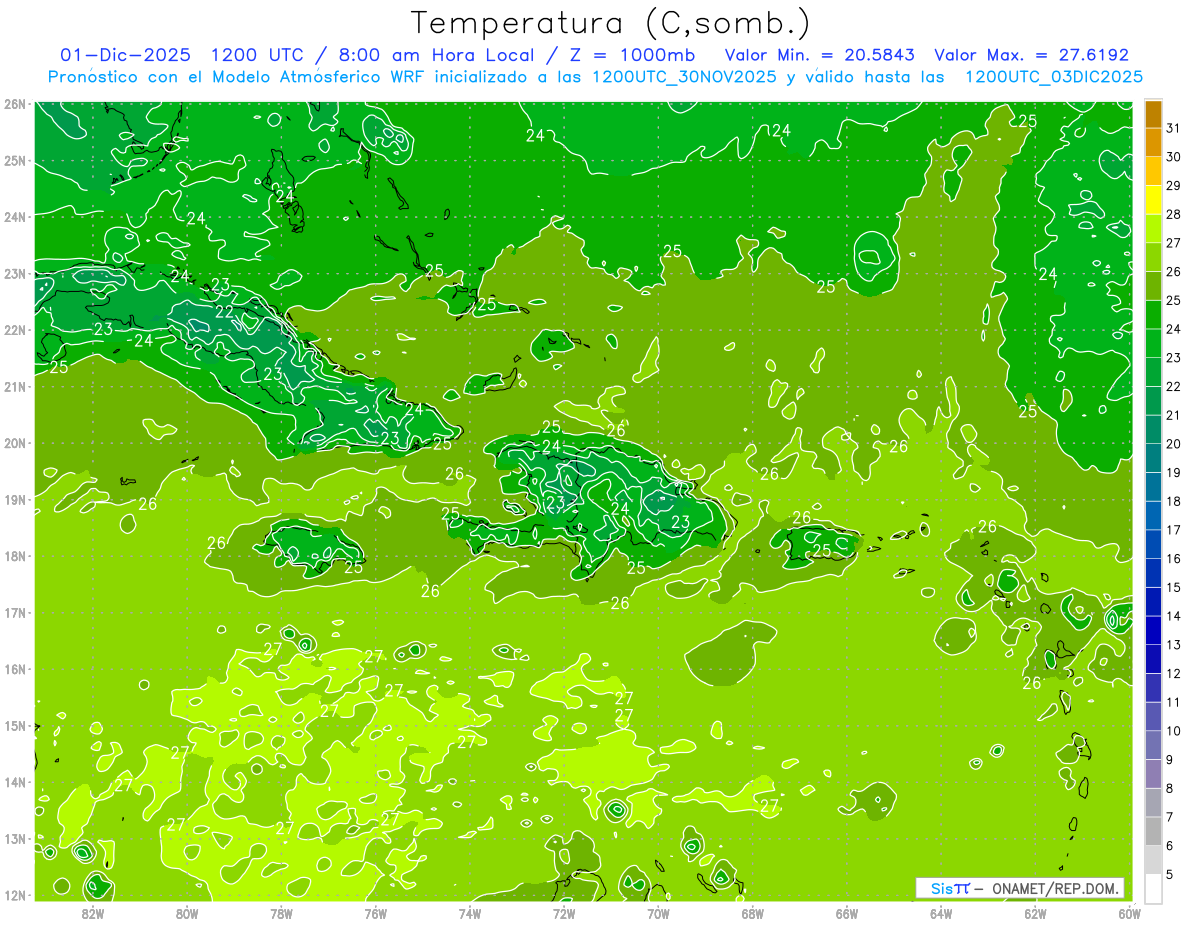Click the "68W" longitude axis label
1200x927 pixels.
point(753,913)
